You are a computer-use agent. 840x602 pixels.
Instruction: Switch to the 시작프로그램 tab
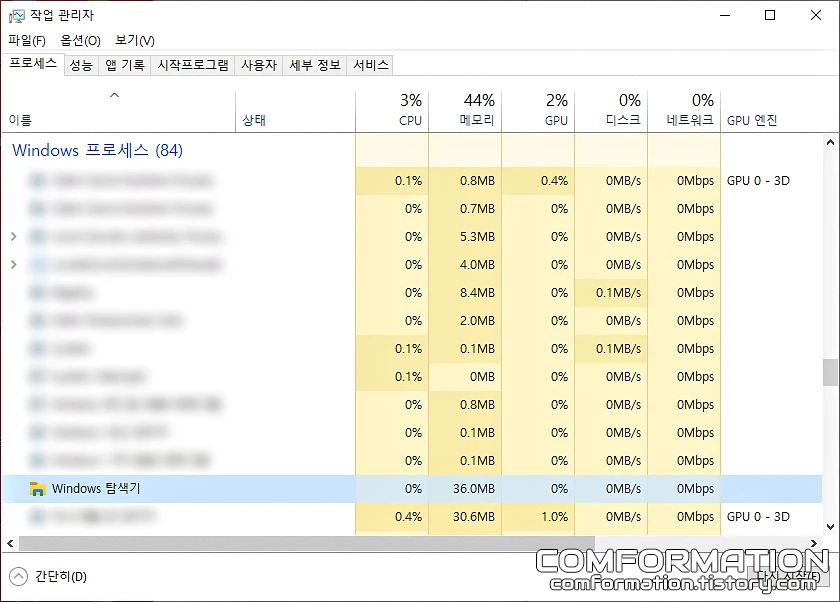[193, 65]
